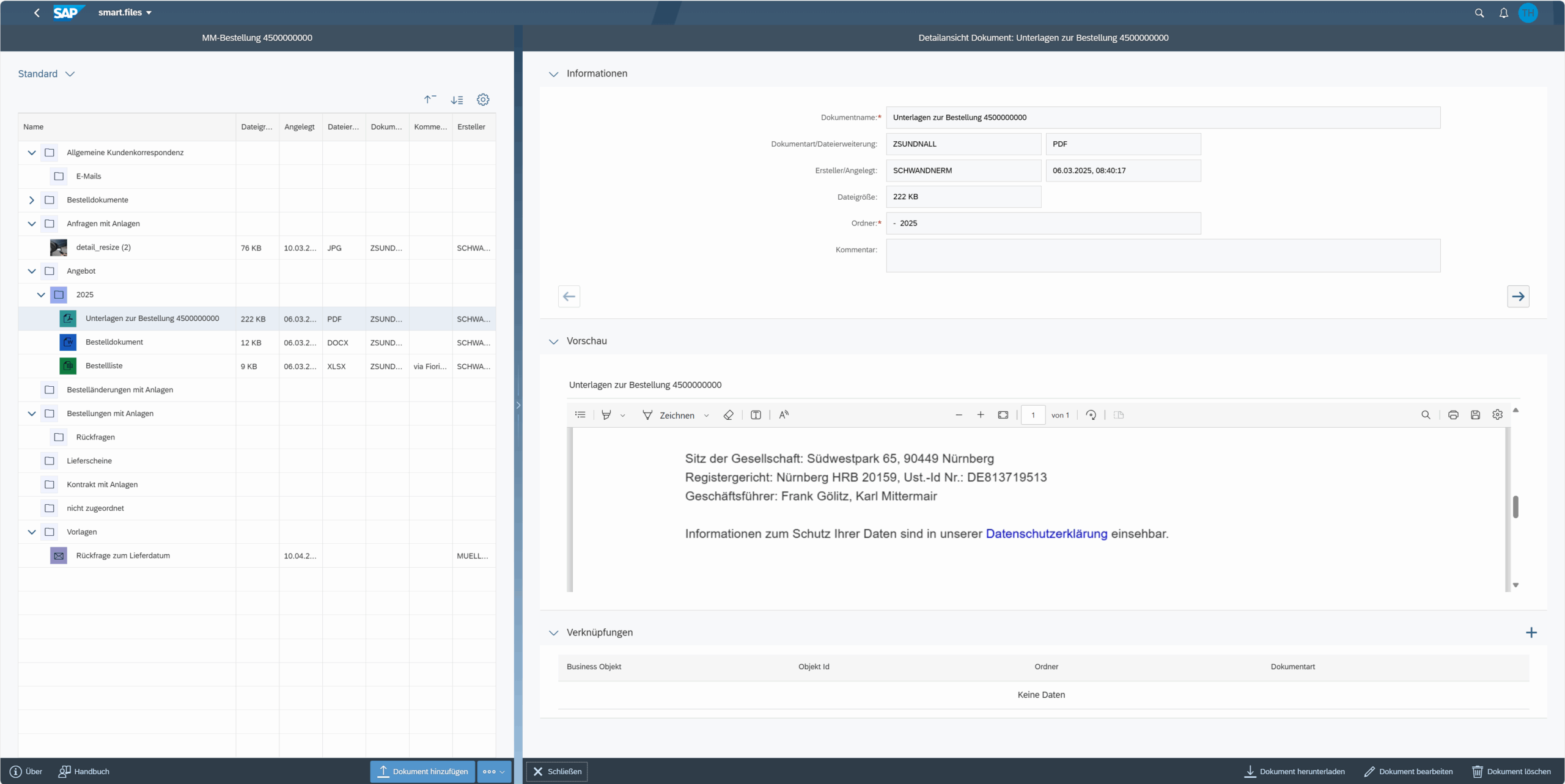Collapse all tree nodes icon
Viewport: 1565px width, 784px height.
(x=430, y=99)
